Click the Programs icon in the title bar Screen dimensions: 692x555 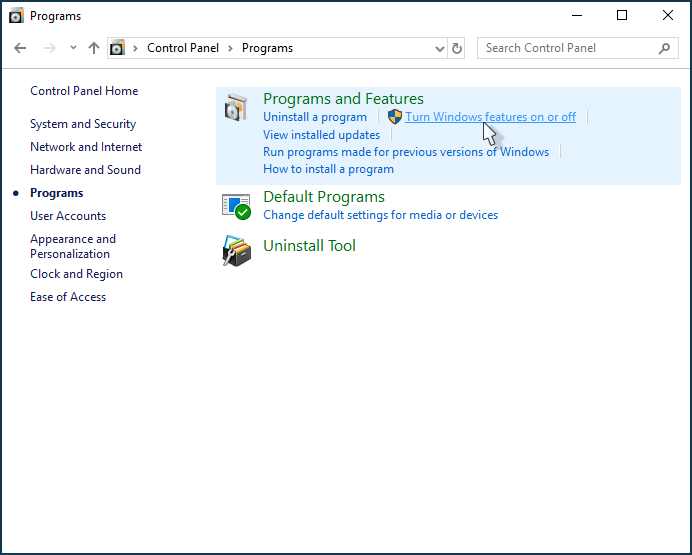[16, 16]
